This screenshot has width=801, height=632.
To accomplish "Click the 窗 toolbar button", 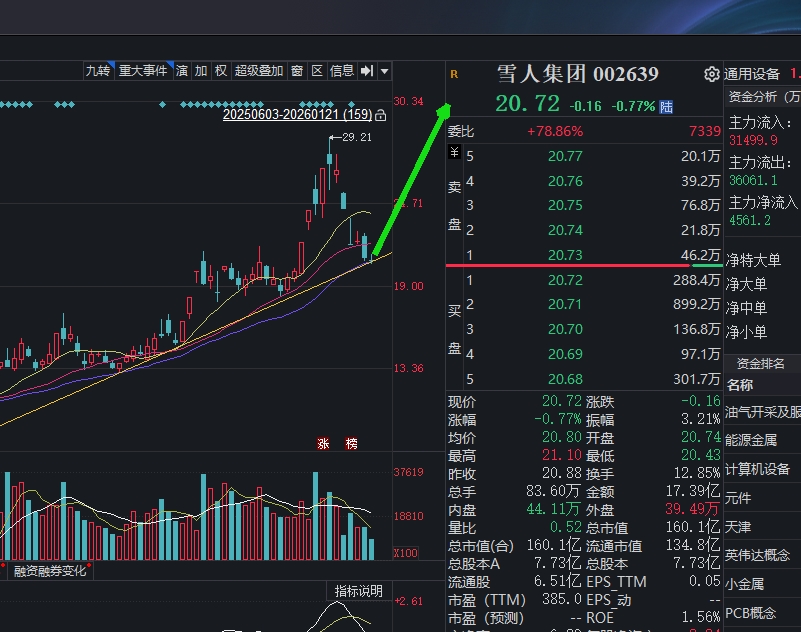I will click(x=297, y=71).
